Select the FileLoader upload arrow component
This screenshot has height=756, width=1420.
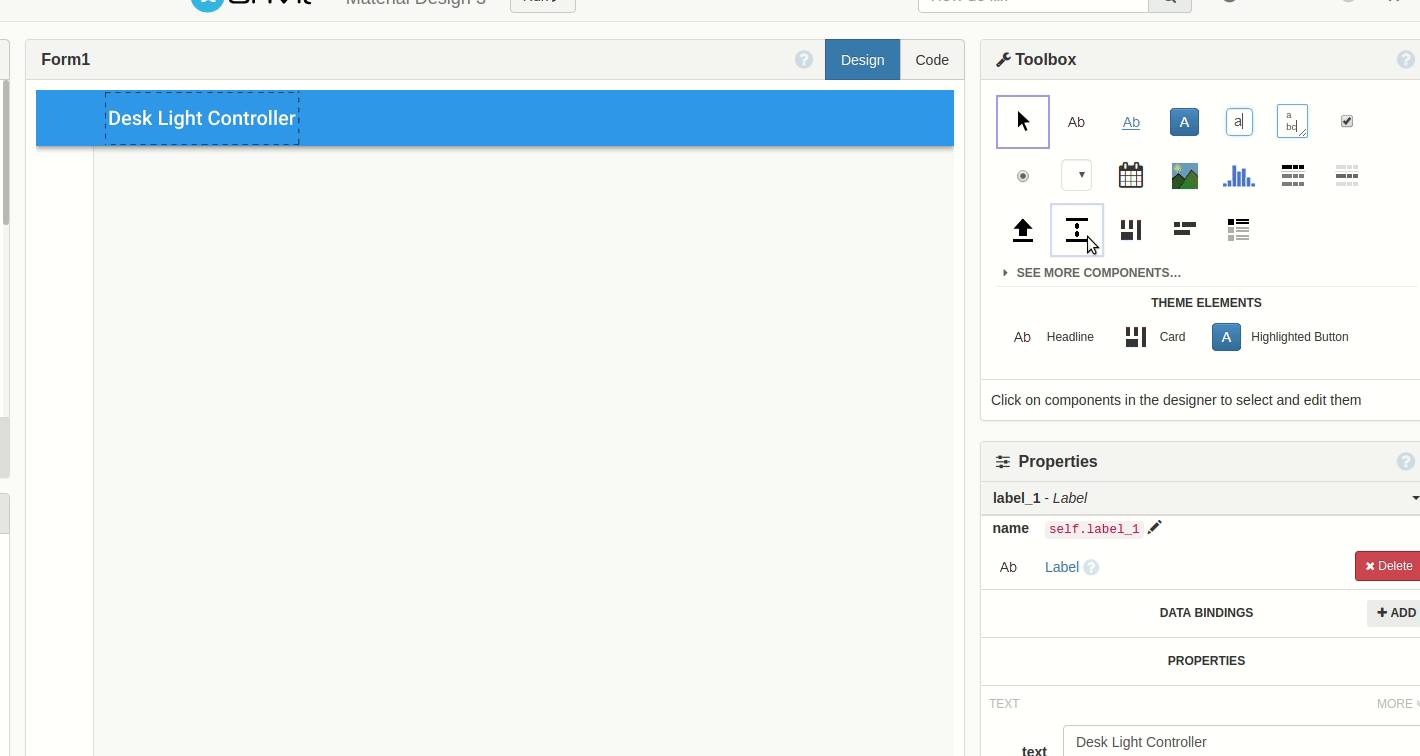click(x=1022, y=230)
